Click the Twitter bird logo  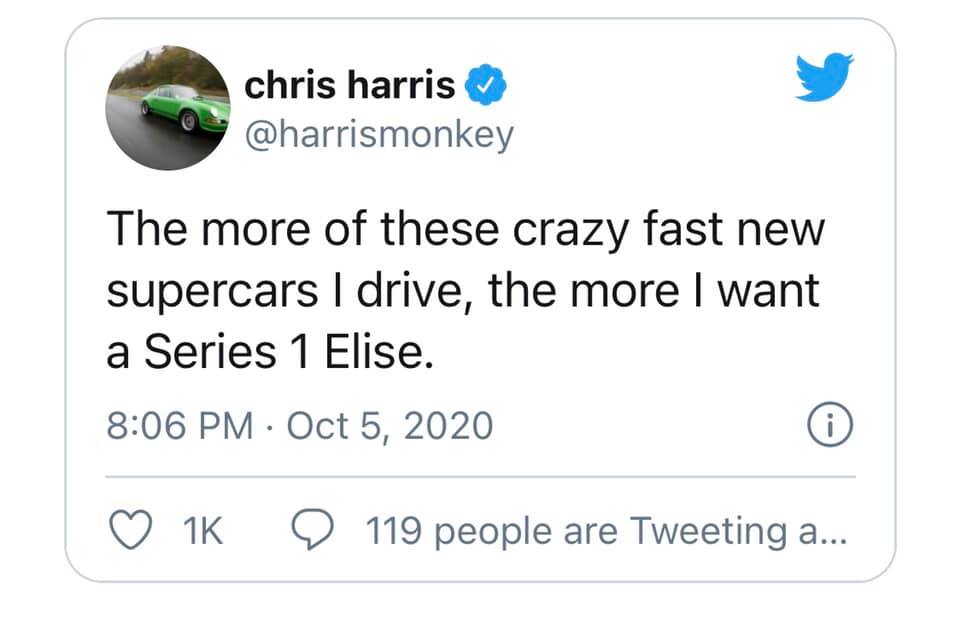(x=825, y=77)
